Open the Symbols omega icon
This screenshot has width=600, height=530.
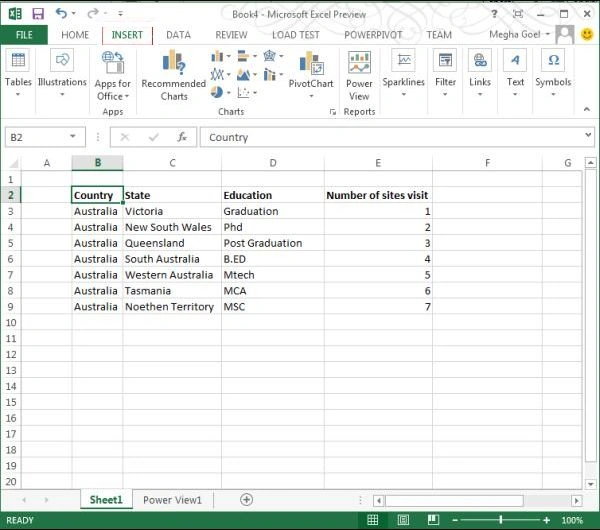pyautogui.click(x=553, y=60)
